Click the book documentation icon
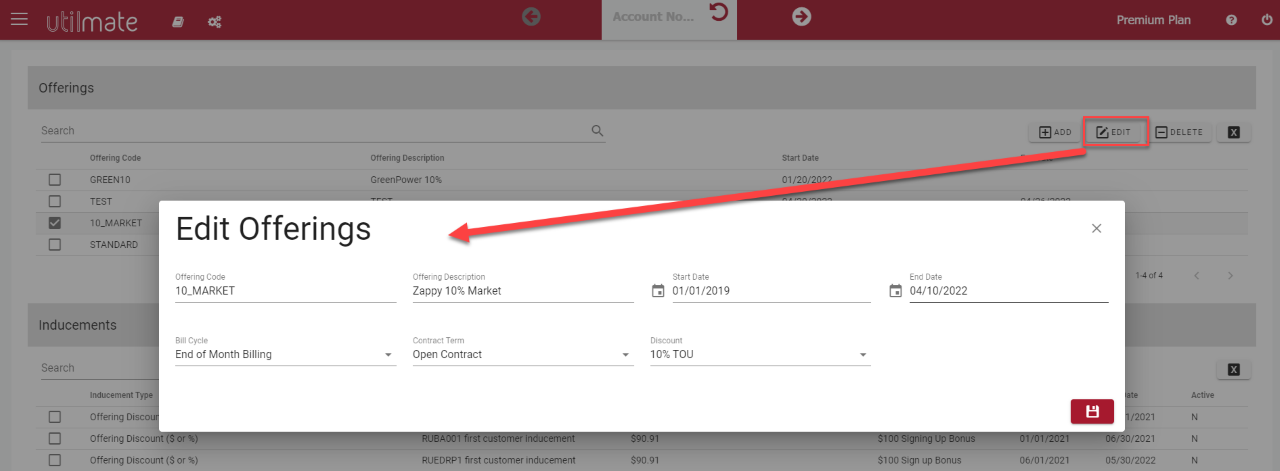Screen dimensions: 1280x471 tap(178, 21)
